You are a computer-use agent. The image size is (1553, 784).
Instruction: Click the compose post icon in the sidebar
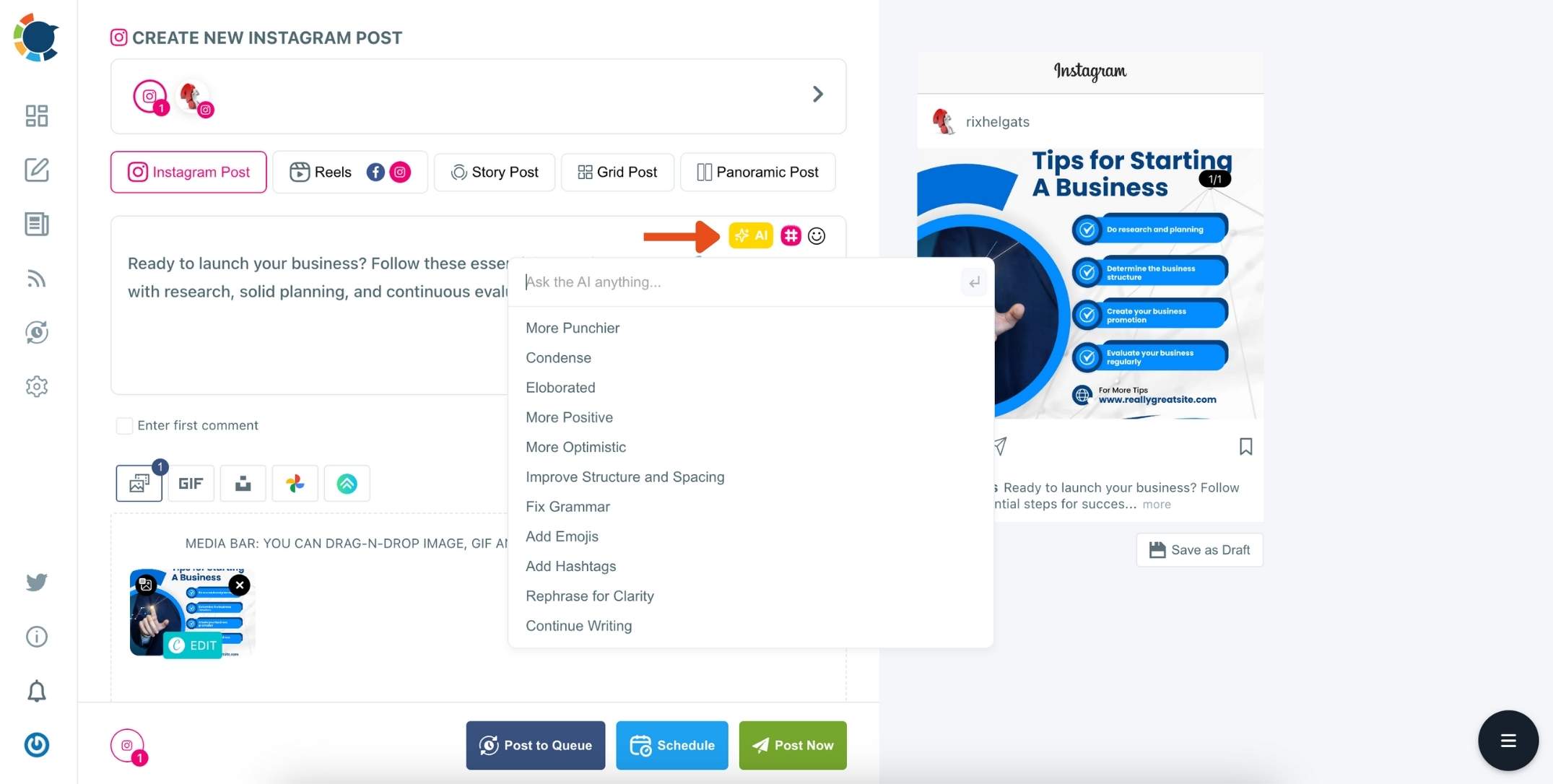pyautogui.click(x=36, y=170)
